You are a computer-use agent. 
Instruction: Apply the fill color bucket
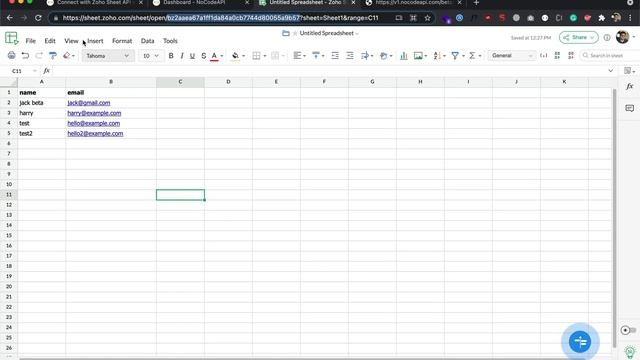click(x=235, y=56)
